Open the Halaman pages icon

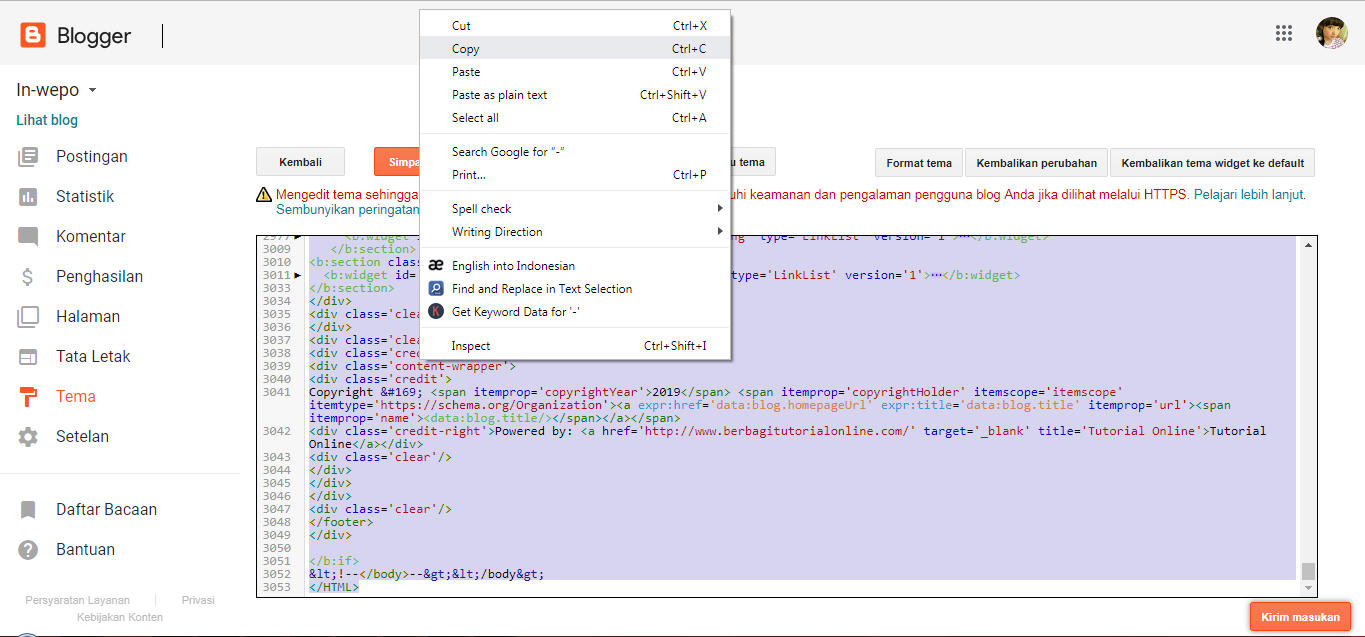28,316
